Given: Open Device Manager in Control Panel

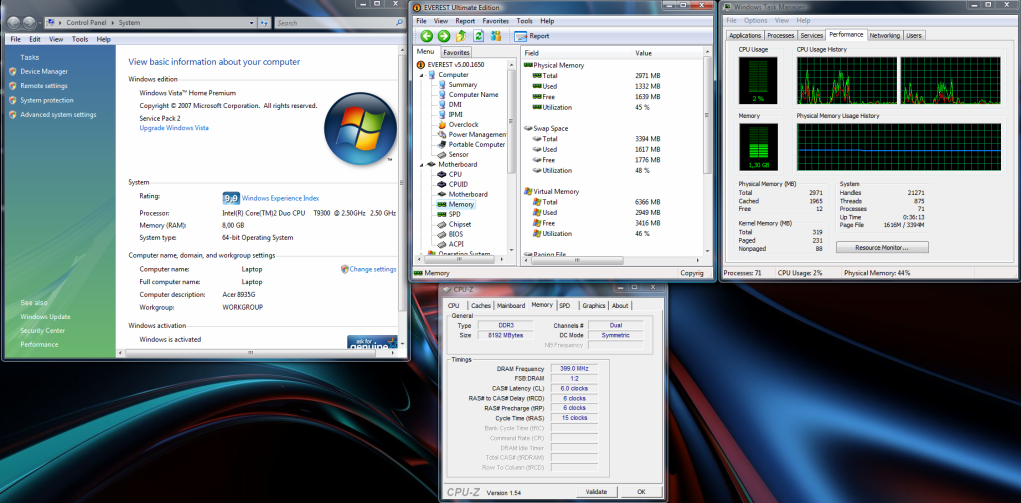Looking at the screenshot, I should tap(44, 72).
